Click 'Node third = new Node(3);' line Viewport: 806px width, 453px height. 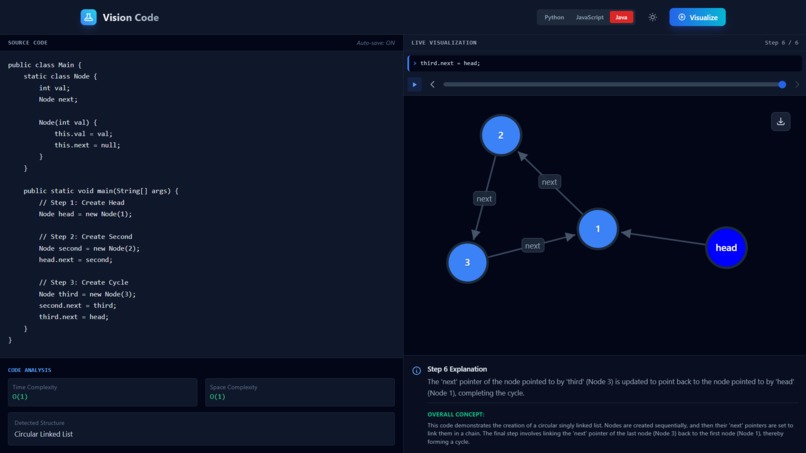pos(87,294)
